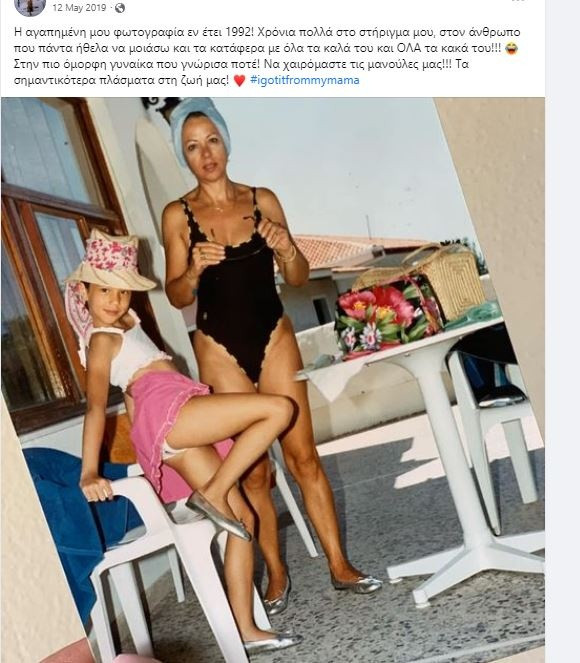Click the text line starting 'που πάντα ήθελα'

[x=257, y=48]
